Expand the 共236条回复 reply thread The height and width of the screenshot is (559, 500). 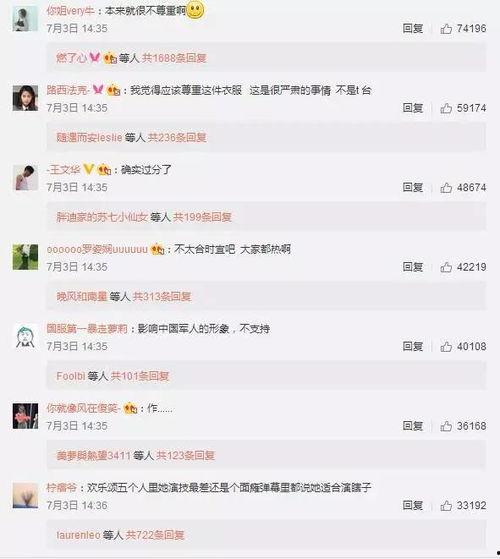tap(177, 137)
